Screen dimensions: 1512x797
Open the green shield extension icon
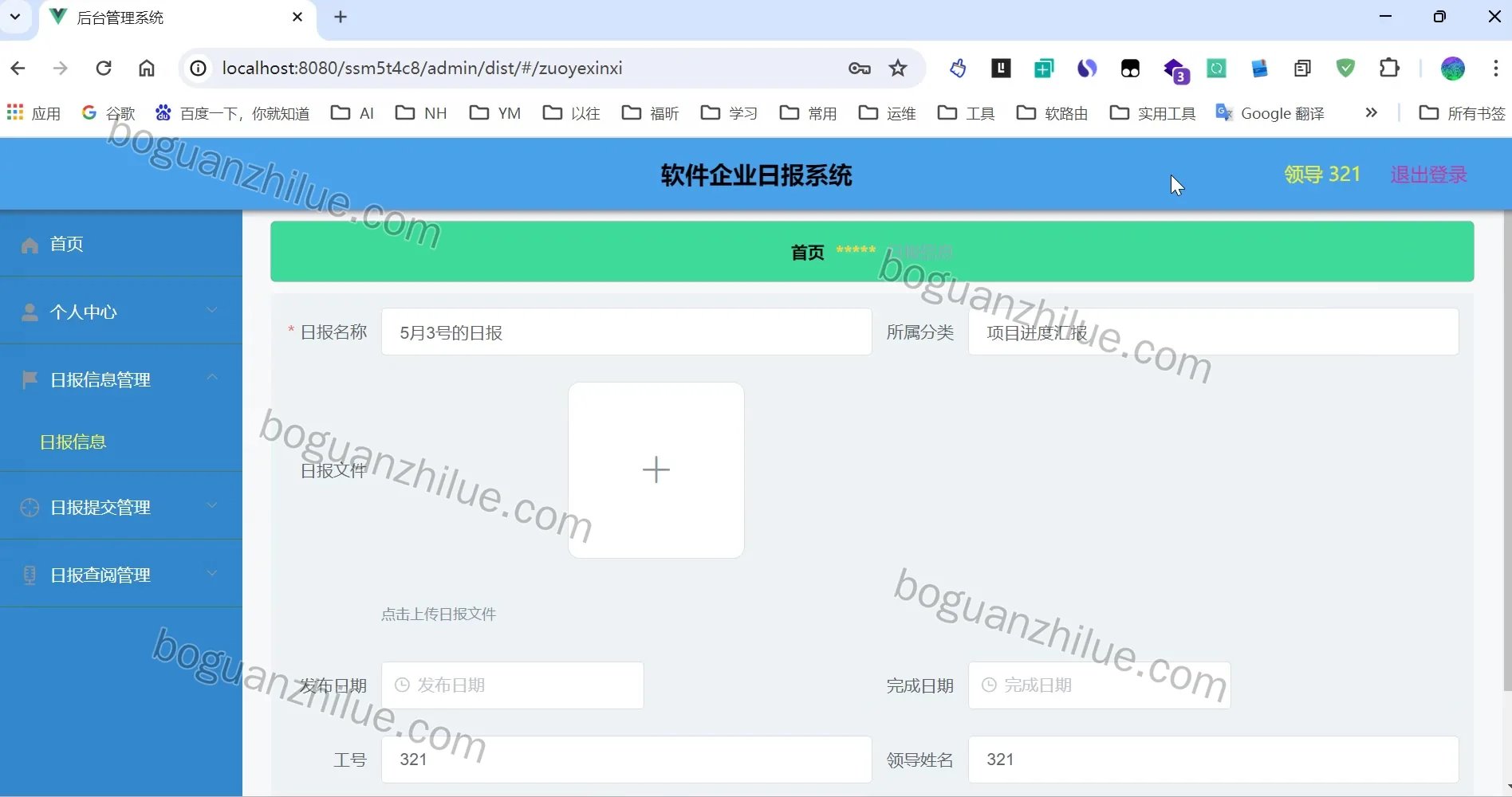point(1346,69)
